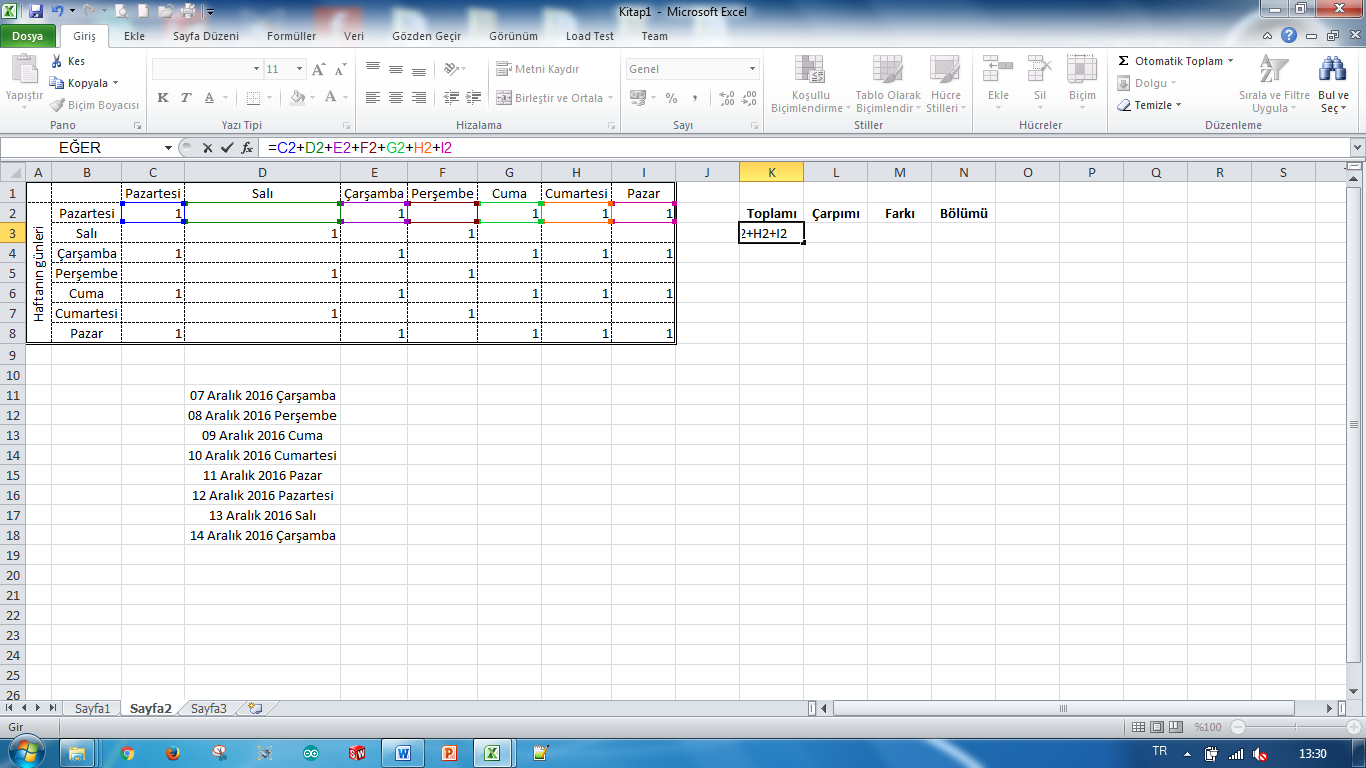Click the zoom out minus button
Viewport: 1366px width, 768px height.
click(1238, 727)
